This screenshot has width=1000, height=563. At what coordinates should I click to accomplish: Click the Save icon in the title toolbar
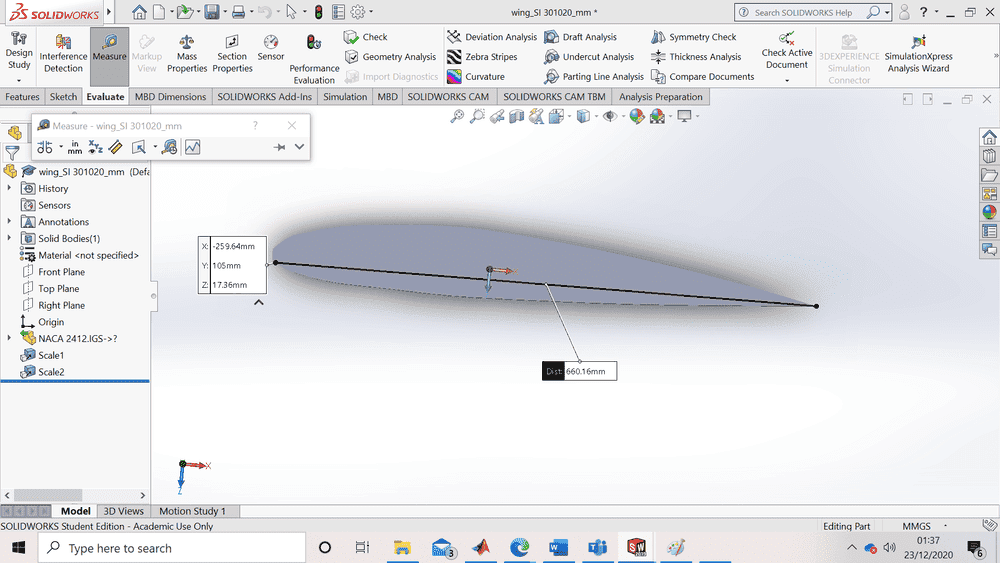point(211,12)
